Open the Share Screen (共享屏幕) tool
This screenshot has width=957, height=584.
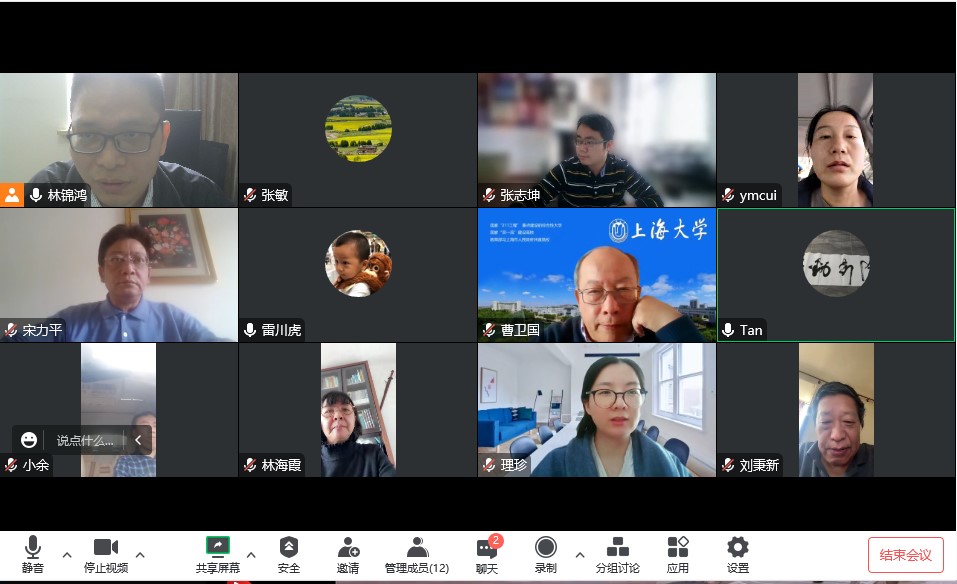(x=218, y=553)
